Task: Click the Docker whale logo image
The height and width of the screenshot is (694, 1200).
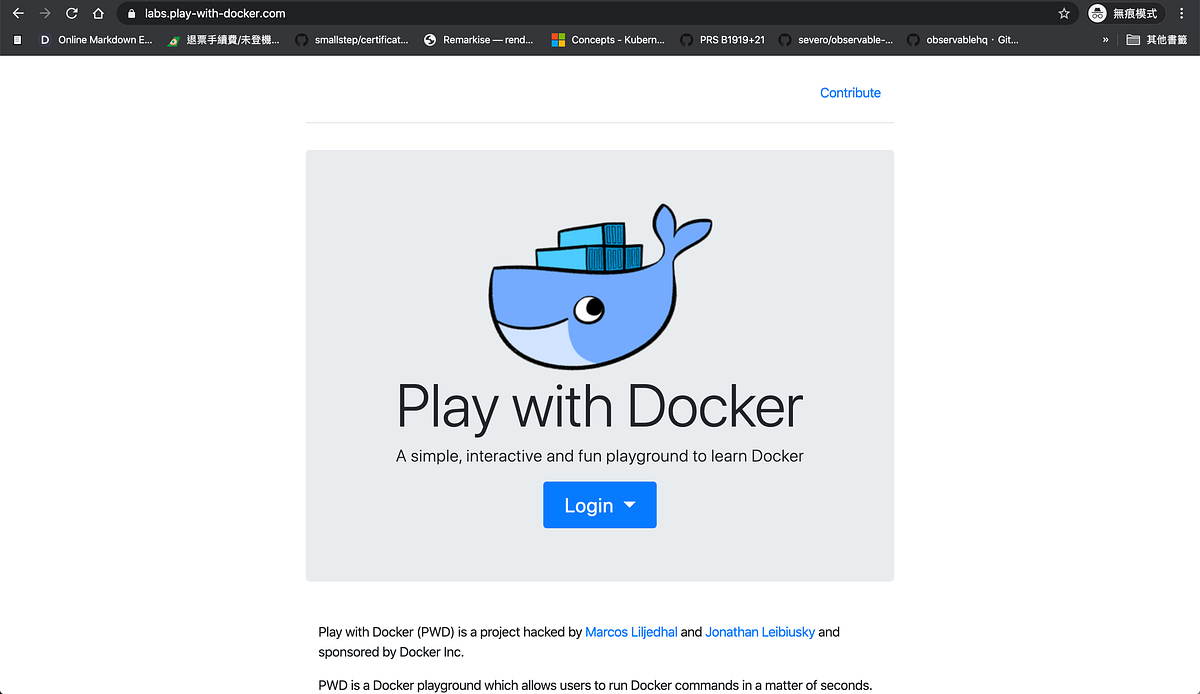Action: click(x=600, y=285)
